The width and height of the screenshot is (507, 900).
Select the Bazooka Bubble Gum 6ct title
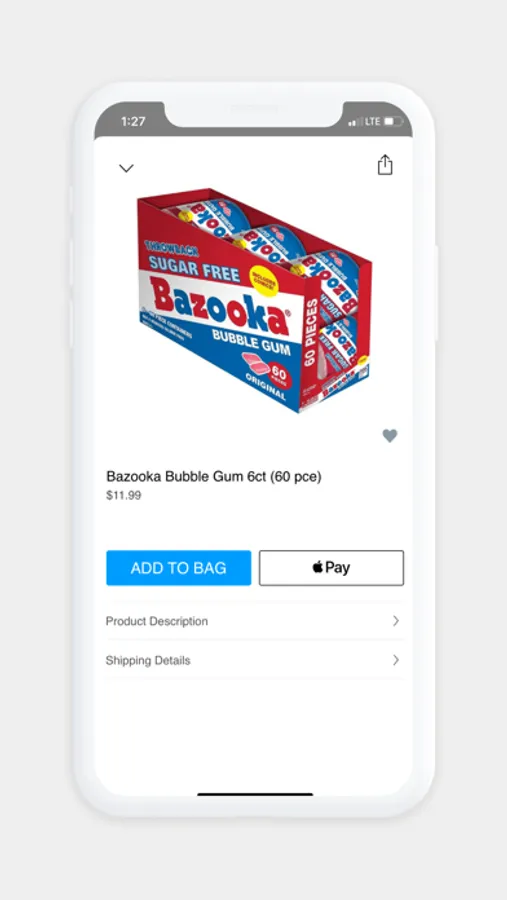coord(214,476)
